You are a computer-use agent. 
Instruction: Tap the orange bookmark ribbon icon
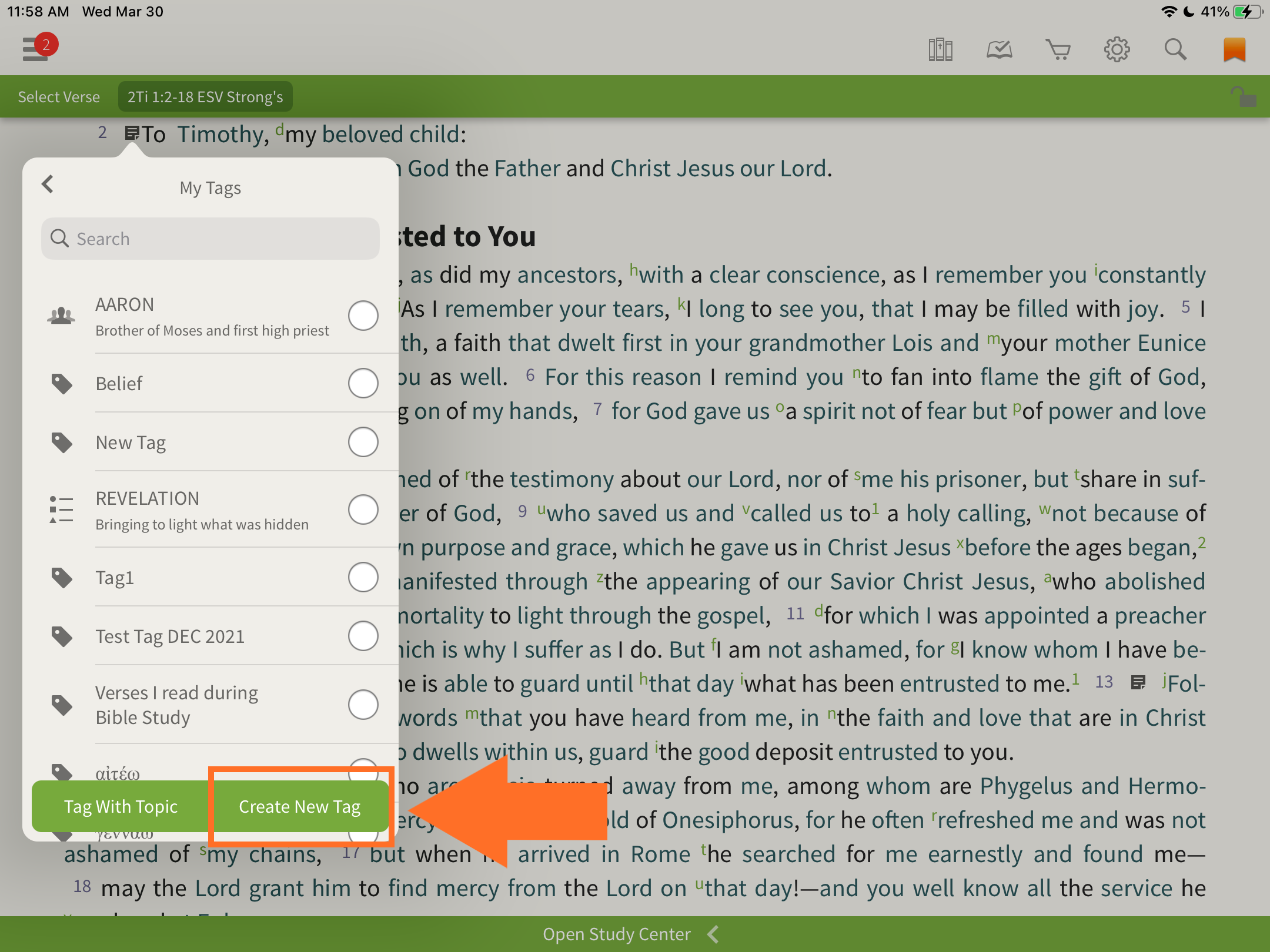tap(1234, 50)
